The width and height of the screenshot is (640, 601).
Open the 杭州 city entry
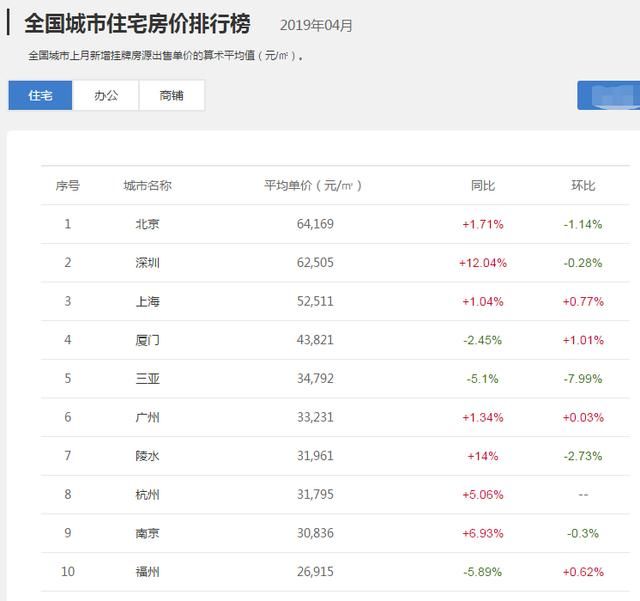[x=147, y=494]
